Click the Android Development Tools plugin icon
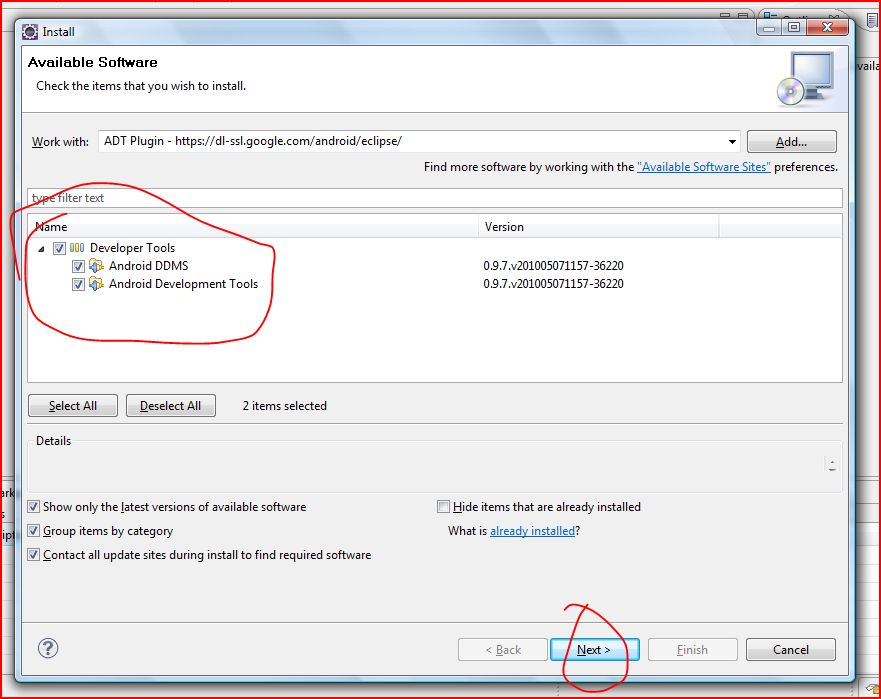The width and height of the screenshot is (881, 699). tap(96, 284)
